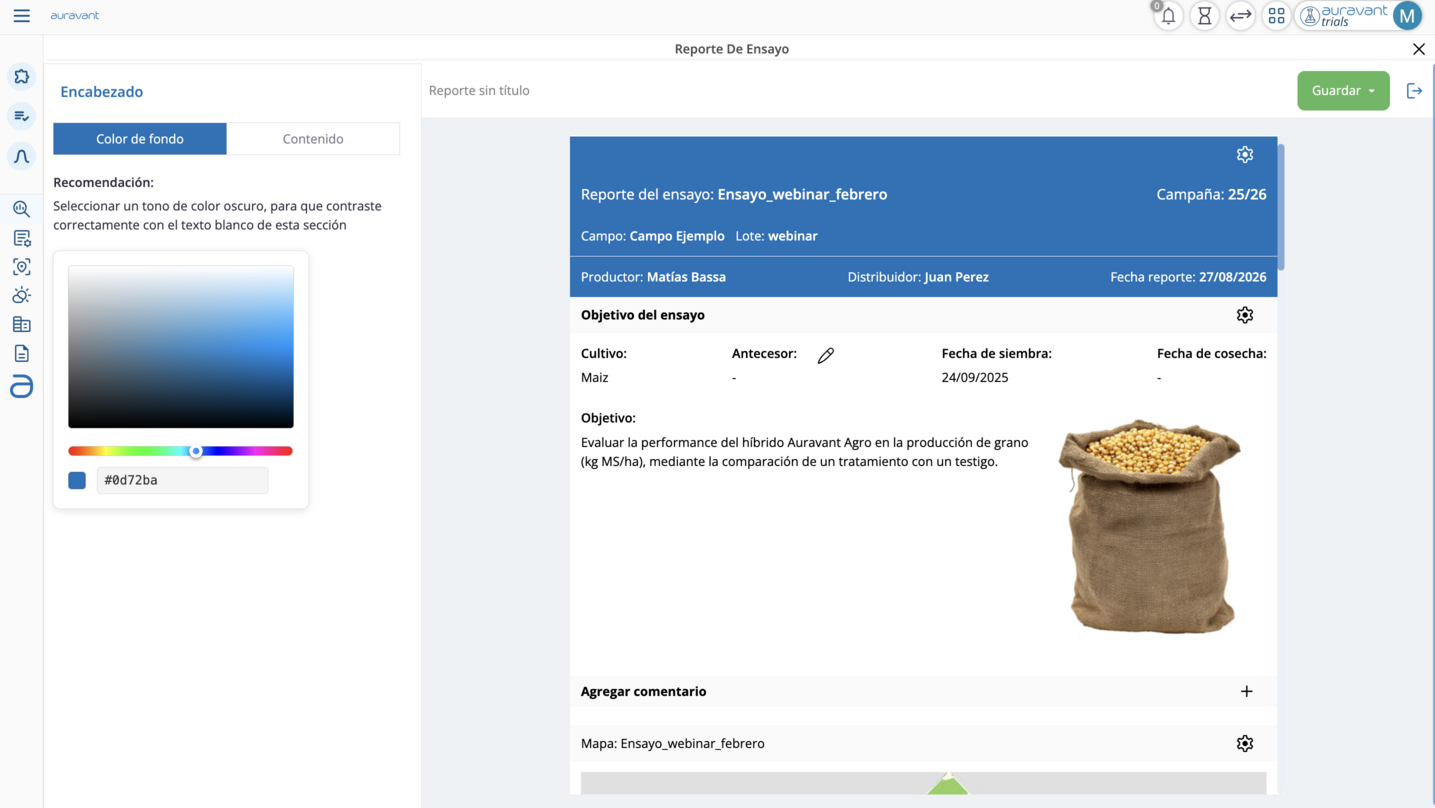The width and height of the screenshot is (1435, 808).
Task: Click the swap arrows icon
Action: (x=1240, y=16)
